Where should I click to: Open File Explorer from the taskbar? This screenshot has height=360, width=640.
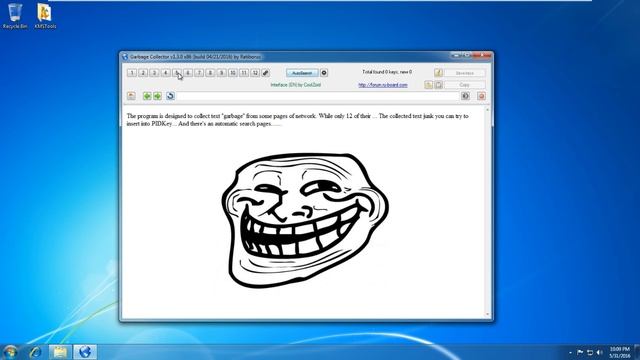point(60,352)
